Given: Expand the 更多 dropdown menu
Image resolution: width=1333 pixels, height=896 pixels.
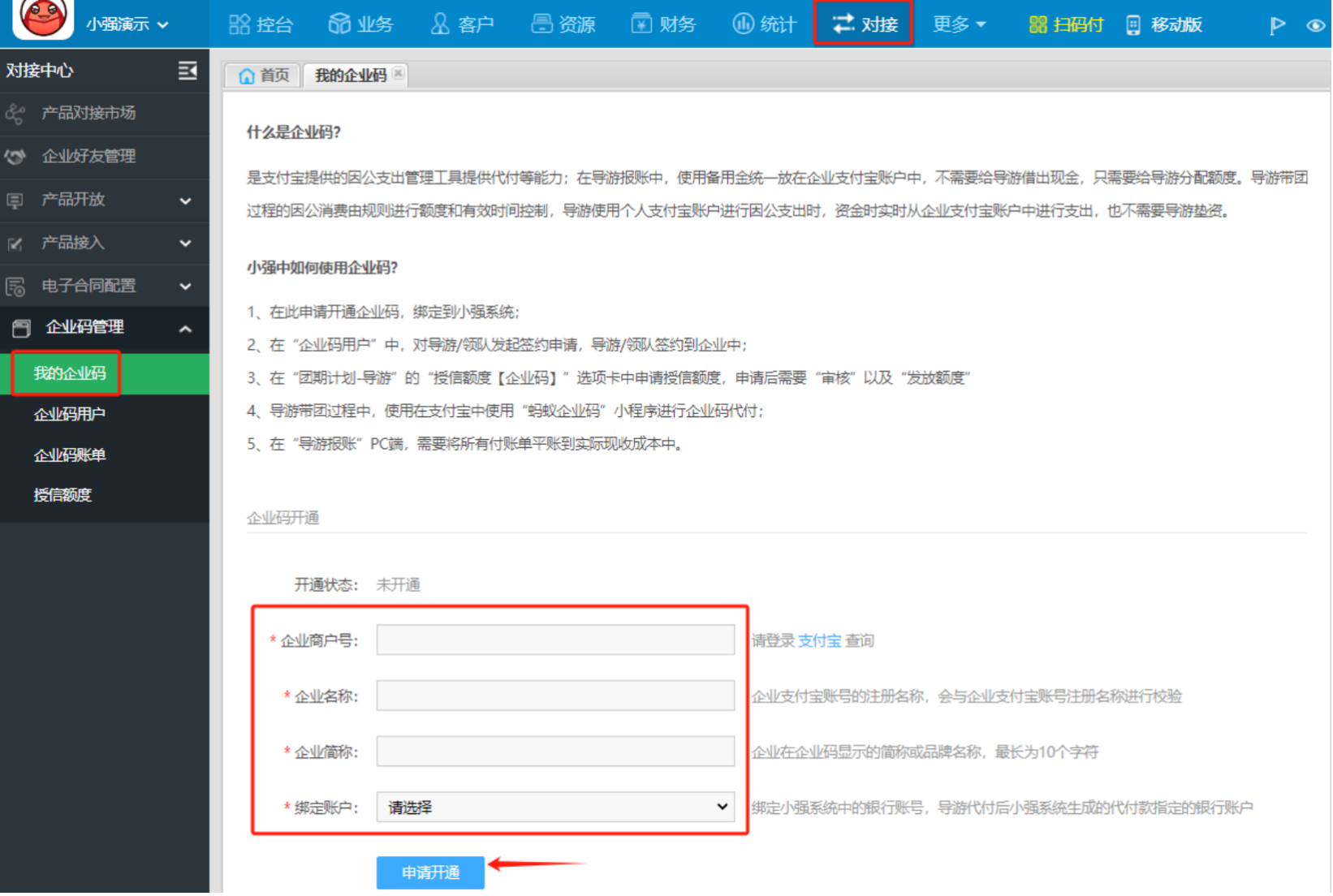Looking at the screenshot, I should pos(959,24).
